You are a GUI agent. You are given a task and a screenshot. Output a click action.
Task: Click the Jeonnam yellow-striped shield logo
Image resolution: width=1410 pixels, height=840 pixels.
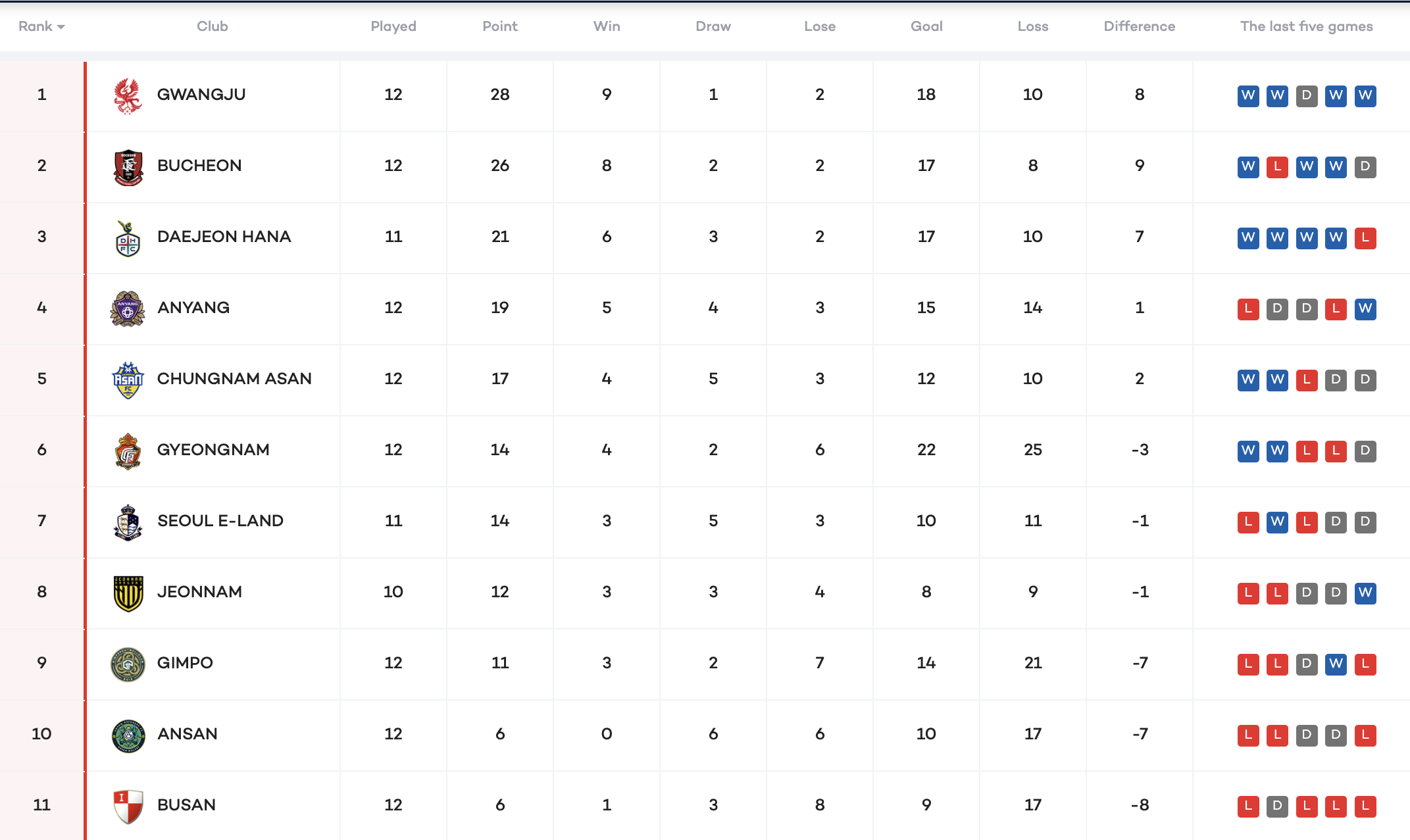pyautogui.click(x=128, y=593)
